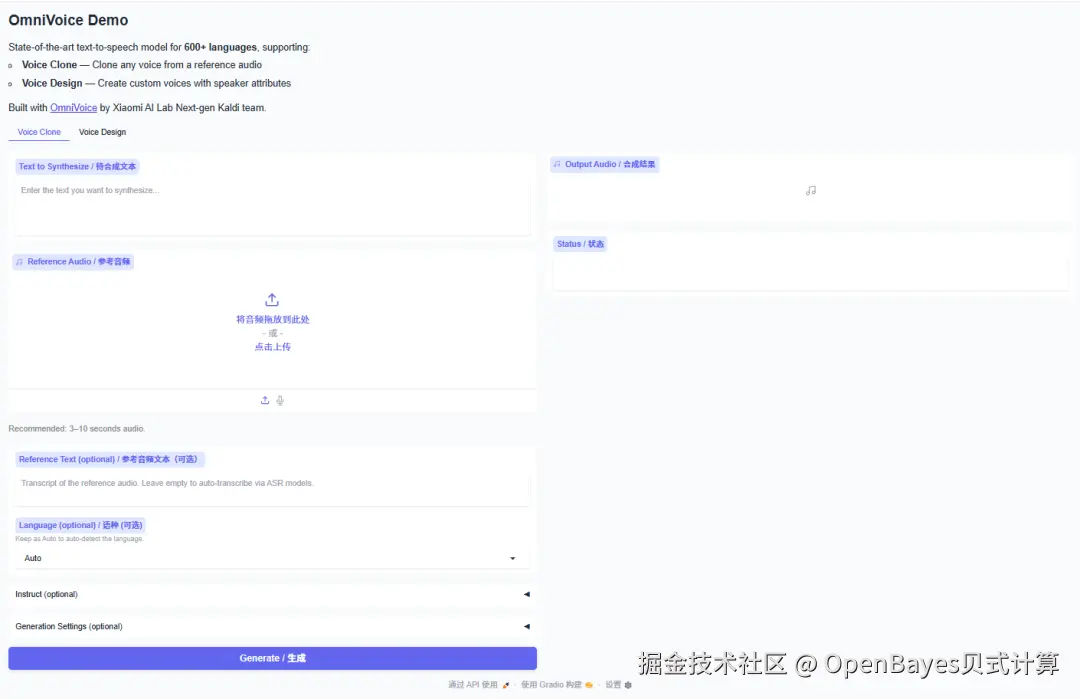
Task: Click the rocket icon beside 通过 API 使用
Action: click(506, 685)
